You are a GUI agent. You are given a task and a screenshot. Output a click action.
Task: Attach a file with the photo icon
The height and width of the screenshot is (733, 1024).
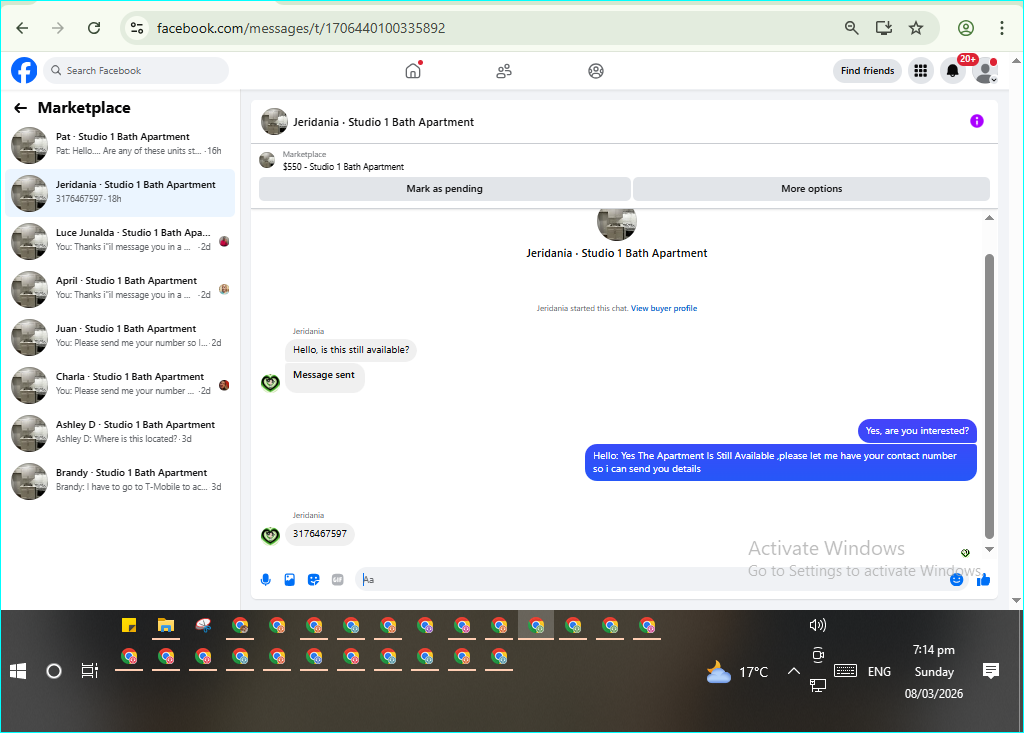click(289, 579)
